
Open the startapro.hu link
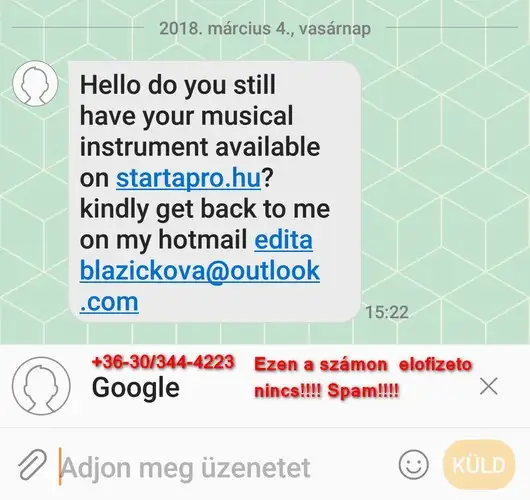(189, 178)
